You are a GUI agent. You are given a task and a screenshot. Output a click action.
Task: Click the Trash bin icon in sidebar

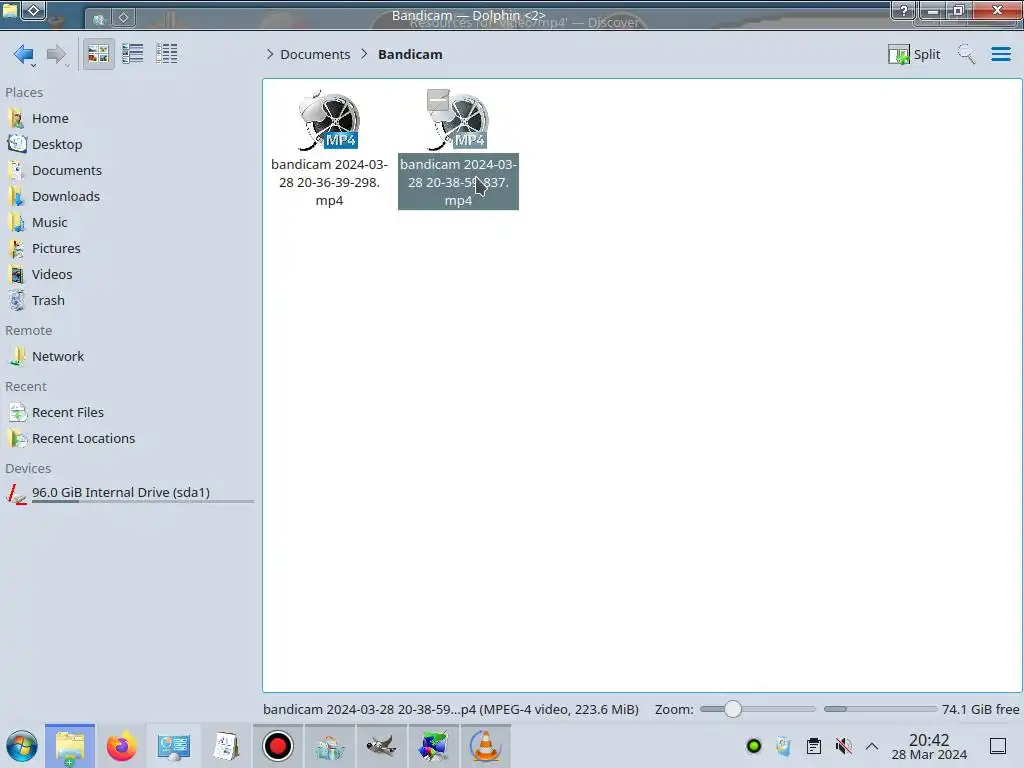[17, 301]
